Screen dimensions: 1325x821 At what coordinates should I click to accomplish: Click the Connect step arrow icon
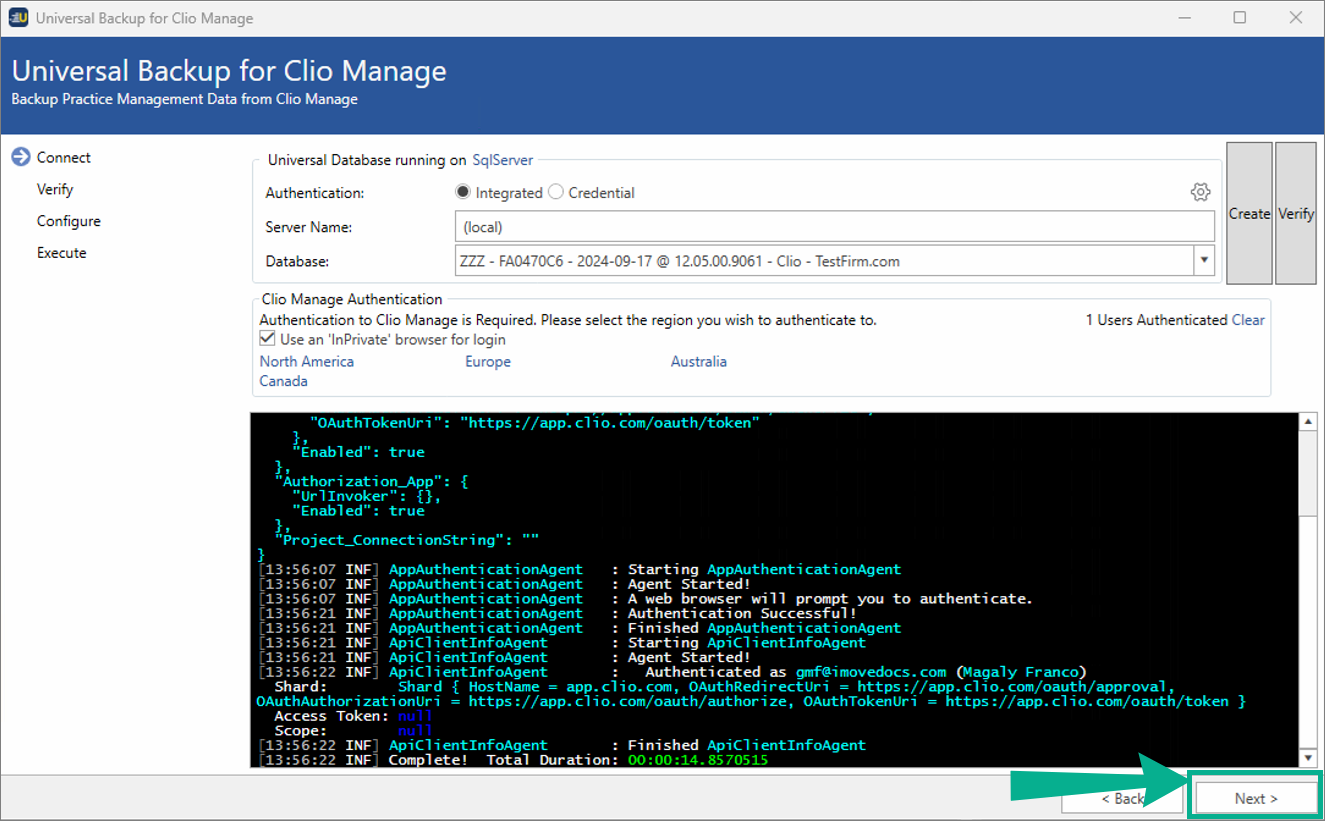20,158
